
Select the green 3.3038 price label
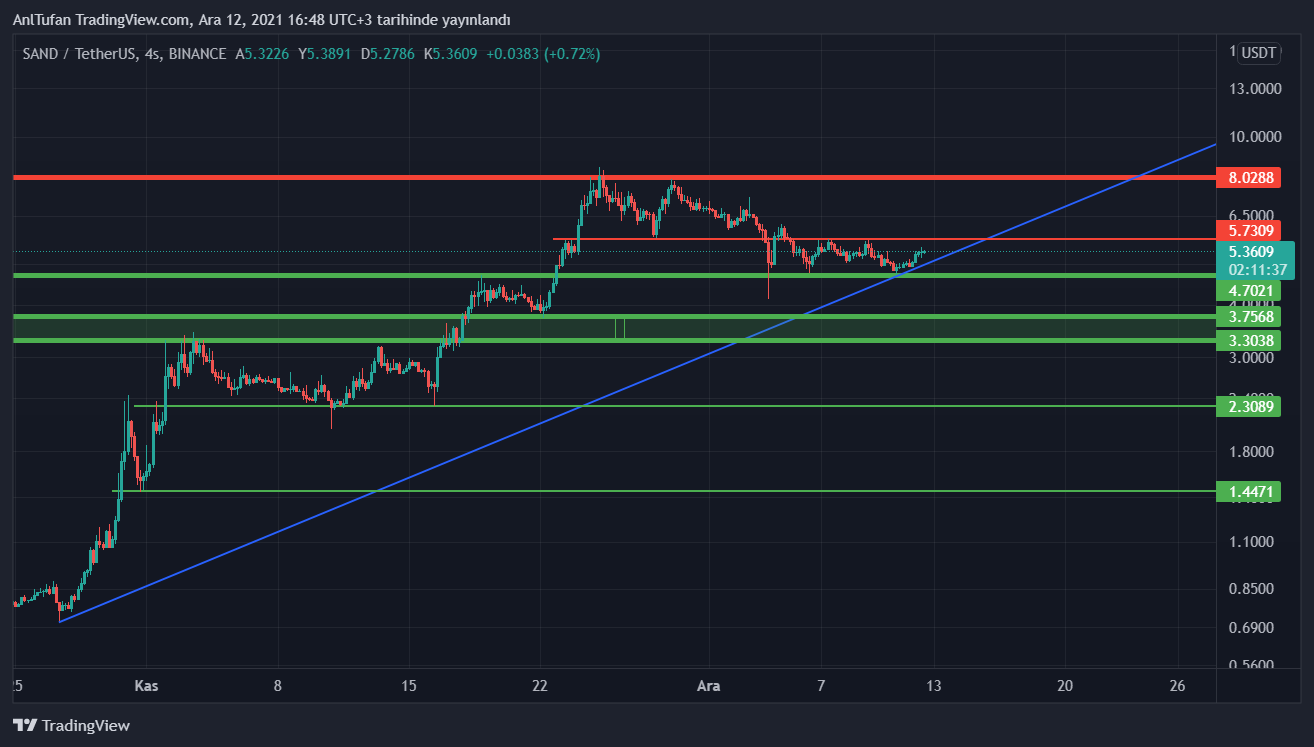[1250, 341]
